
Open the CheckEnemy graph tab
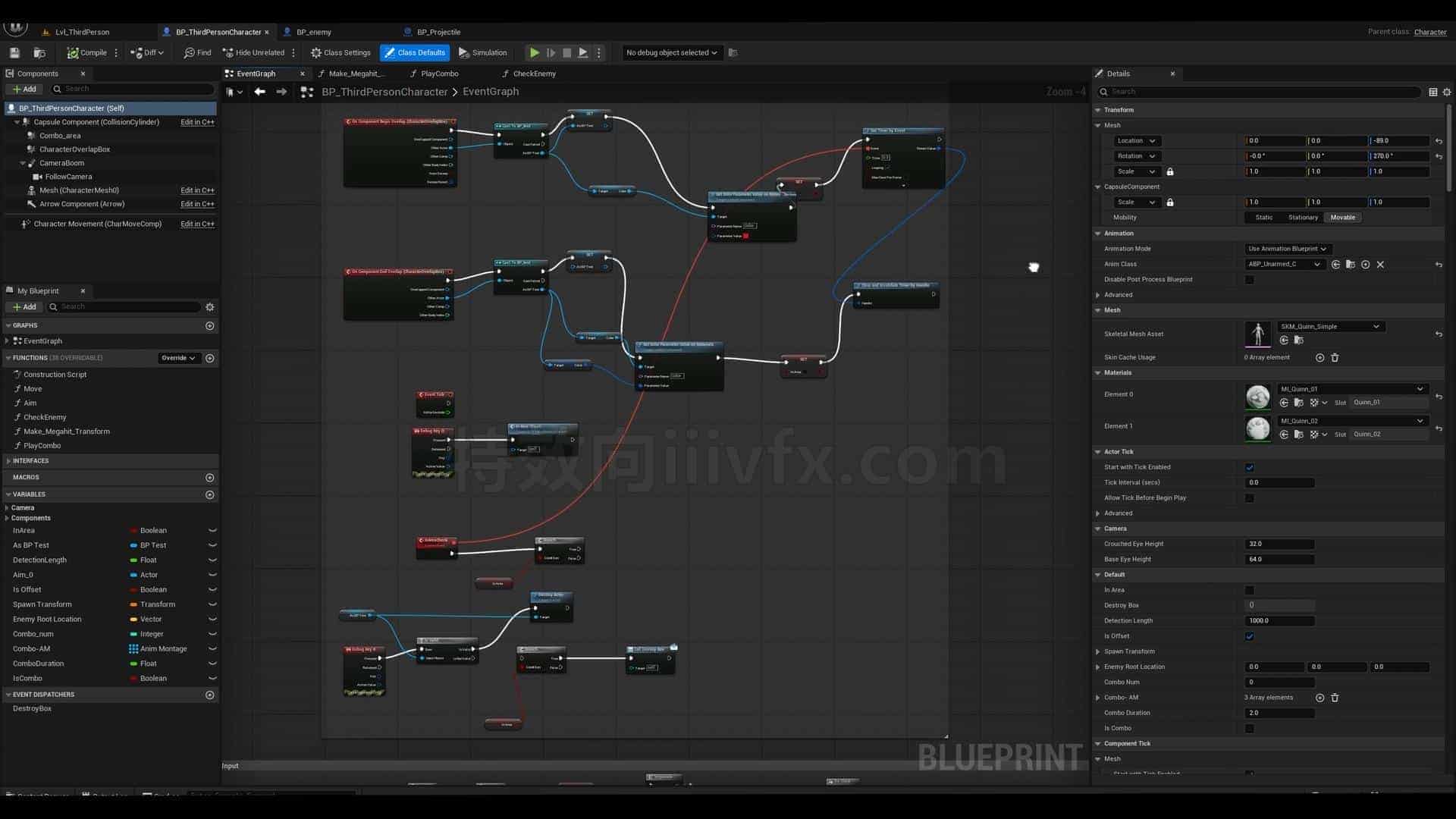tap(534, 74)
